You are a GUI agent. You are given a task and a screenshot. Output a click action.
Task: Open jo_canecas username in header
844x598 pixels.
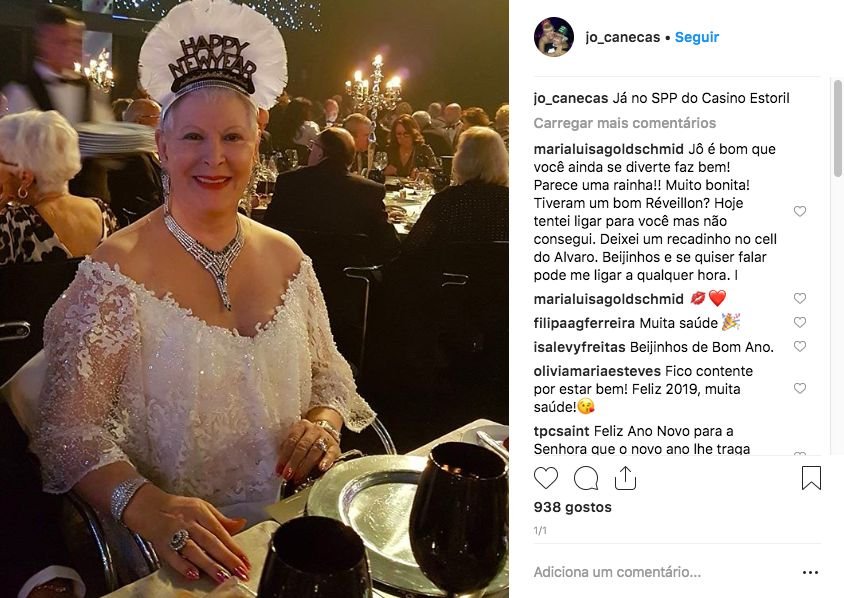(x=623, y=37)
